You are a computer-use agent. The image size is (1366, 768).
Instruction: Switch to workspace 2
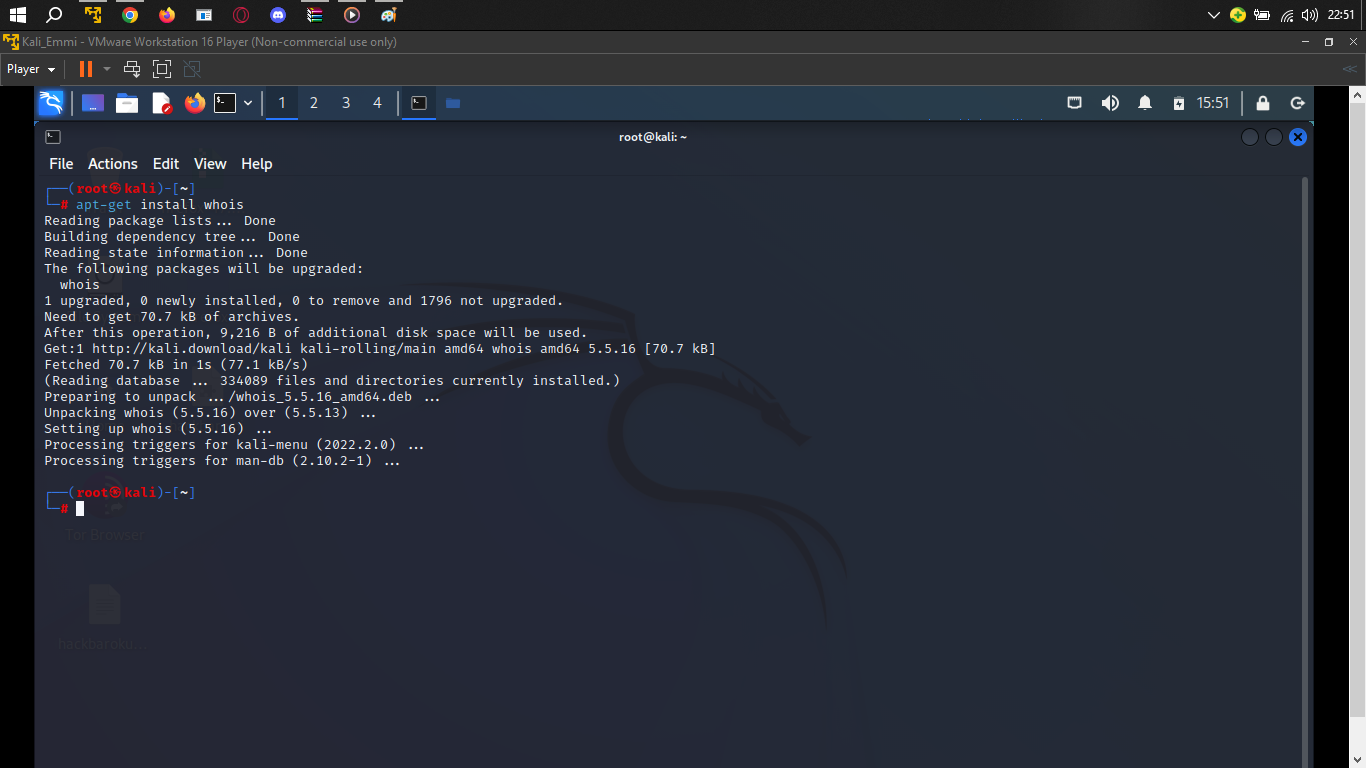(314, 103)
